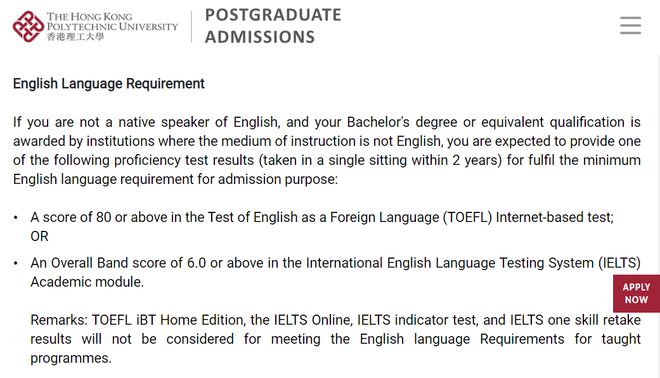The height and width of the screenshot is (378, 660).
Task: Click the IELTS Overall Band score line
Action: (x=335, y=263)
